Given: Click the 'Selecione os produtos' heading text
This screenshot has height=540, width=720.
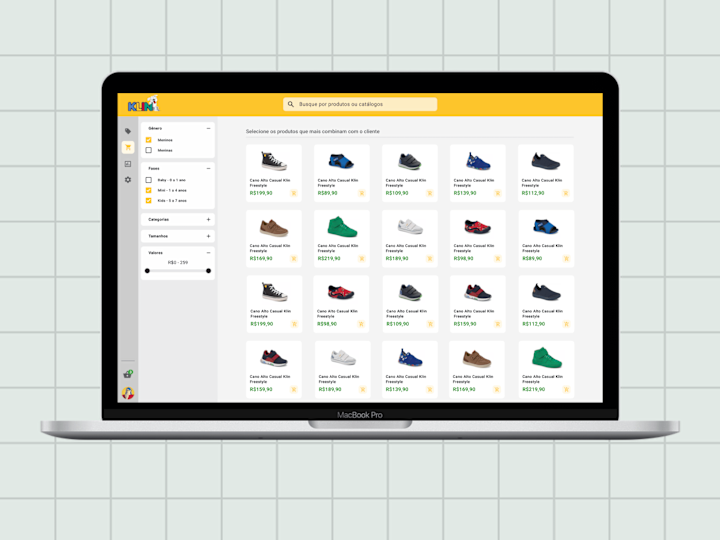Looking at the screenshot, I should pyautogui.click(x=313, y=131).
